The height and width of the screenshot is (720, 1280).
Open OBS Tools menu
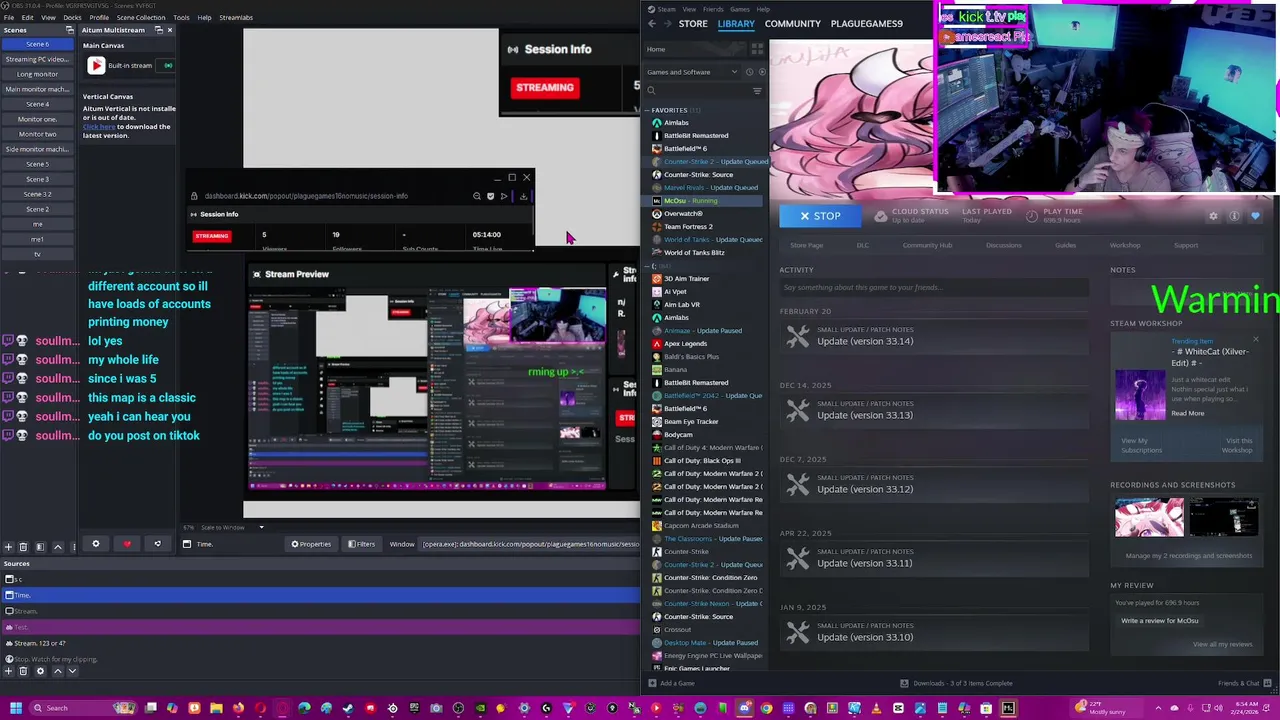point(181,17)
